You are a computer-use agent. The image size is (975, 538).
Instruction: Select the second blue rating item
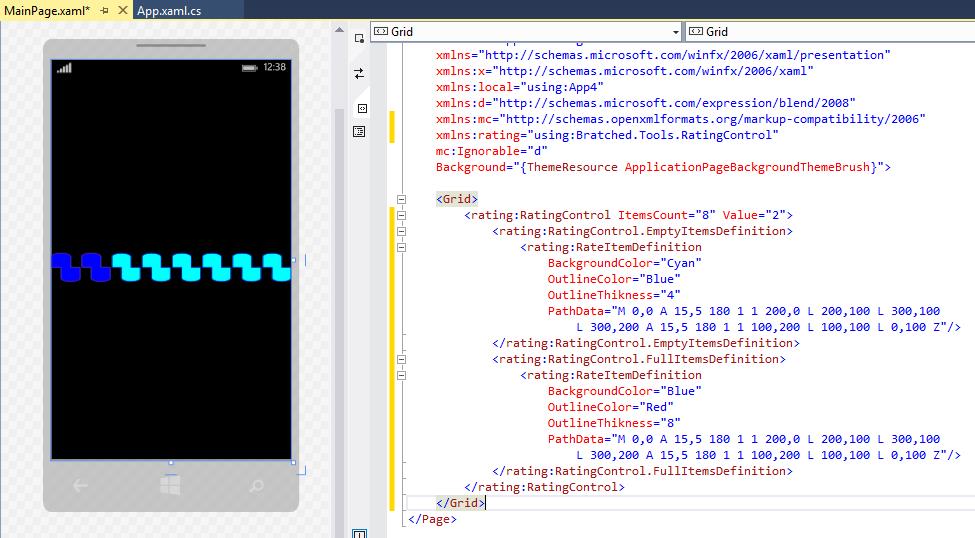pyautogui.click(x=96, y=267)
